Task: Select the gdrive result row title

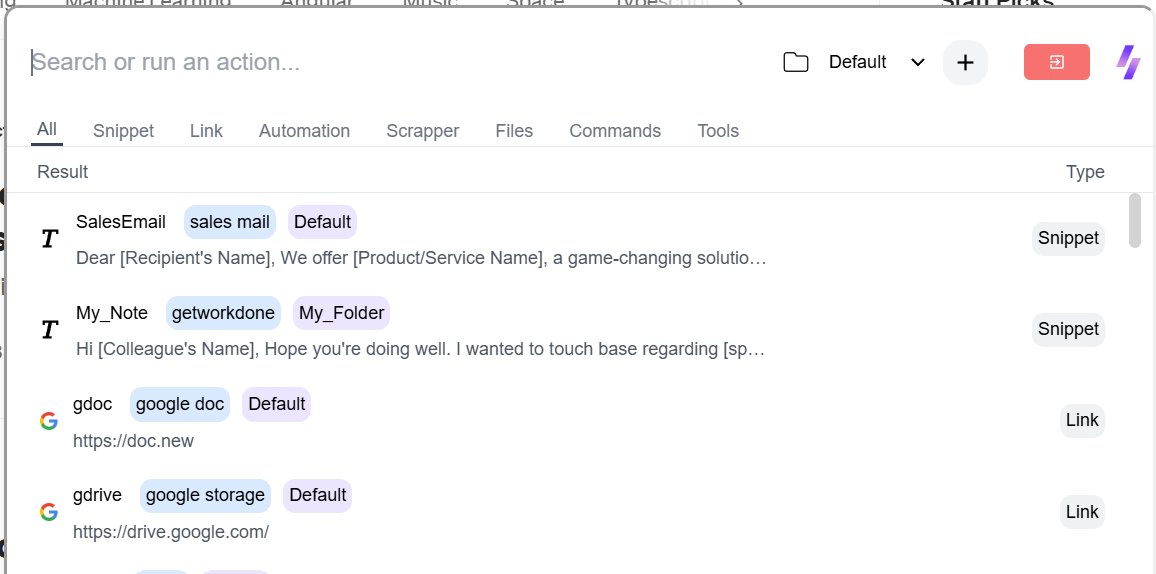Action: tap(97, 495)
